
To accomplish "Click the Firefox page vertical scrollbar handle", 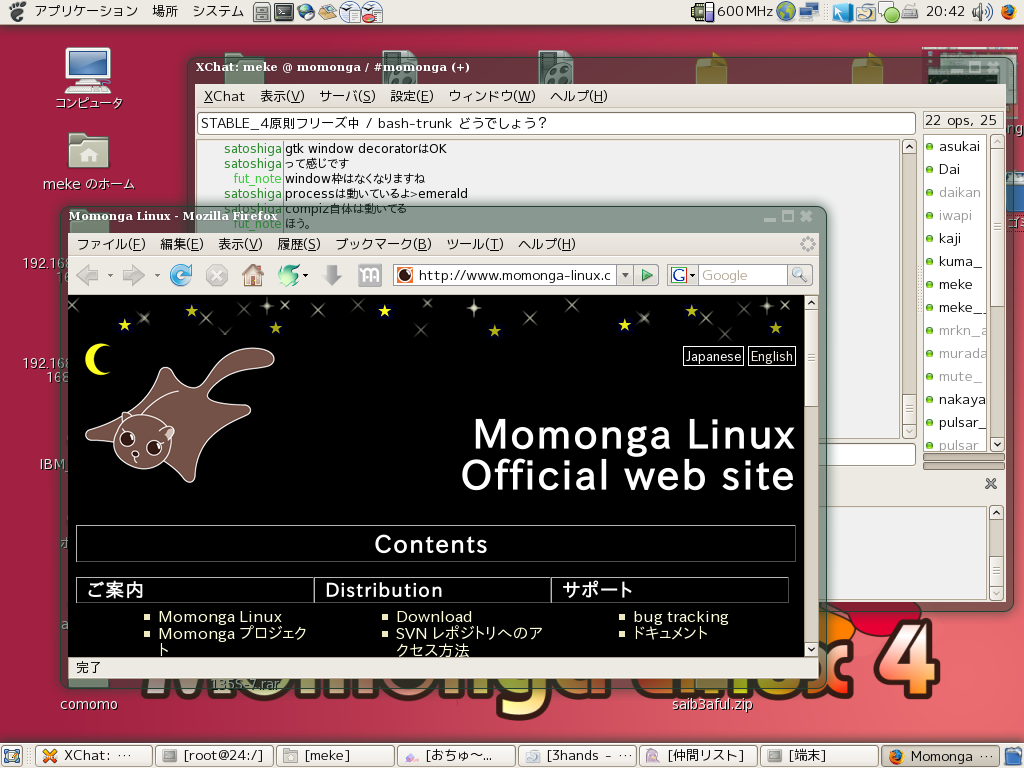I will [811, 357].
